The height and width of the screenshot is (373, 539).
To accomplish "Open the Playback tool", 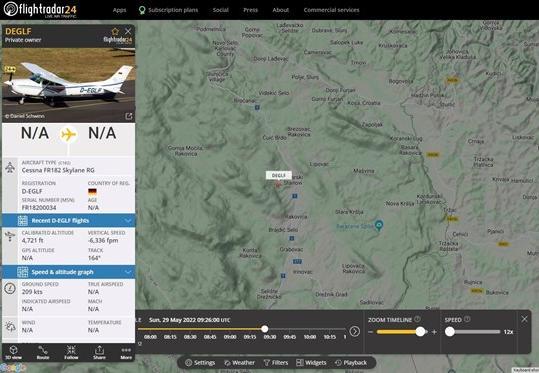I will pos(351,363).
